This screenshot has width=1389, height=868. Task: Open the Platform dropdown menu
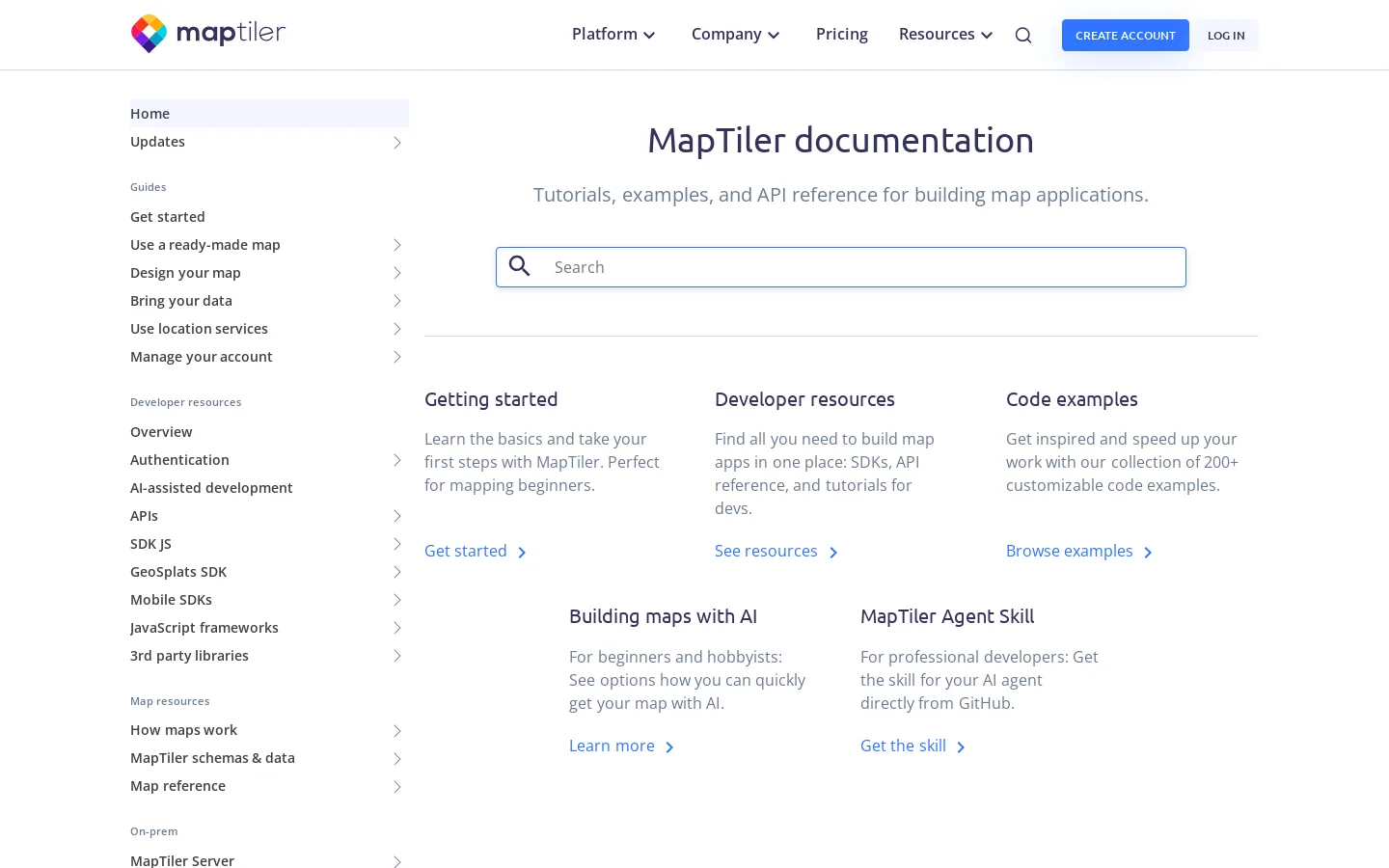point(614,35)
